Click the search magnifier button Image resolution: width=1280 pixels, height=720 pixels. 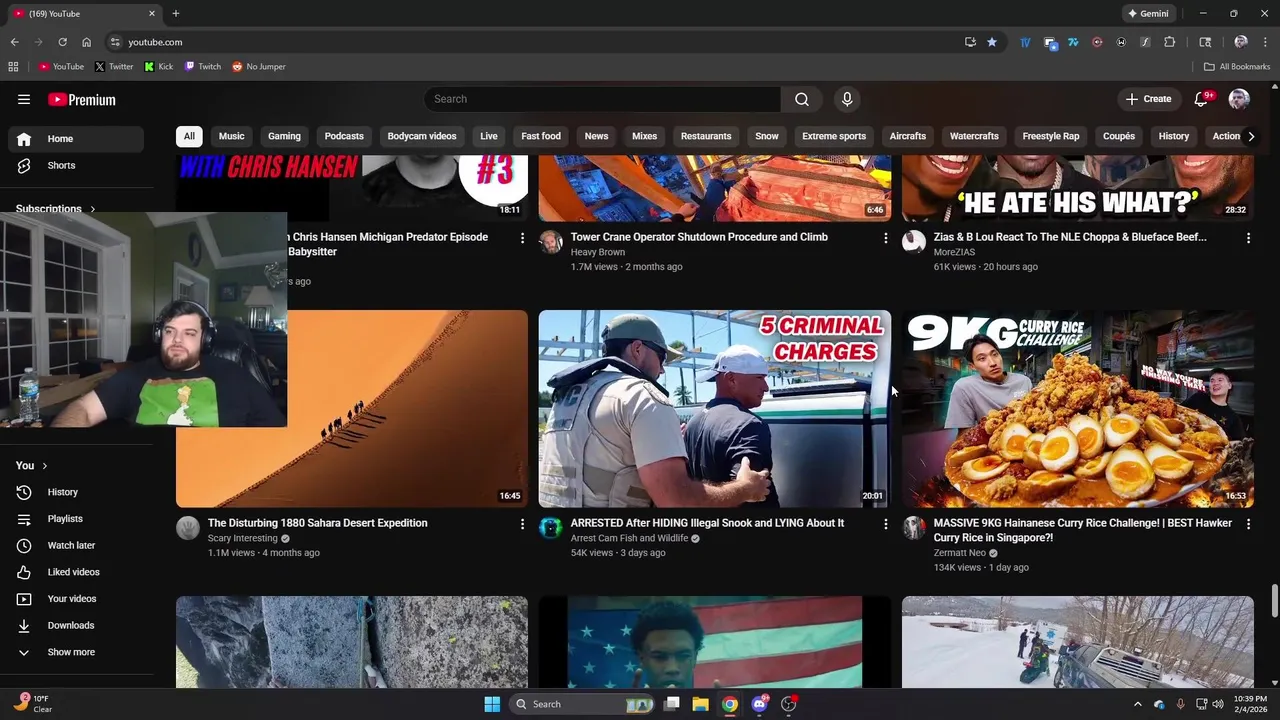[802, 99]
